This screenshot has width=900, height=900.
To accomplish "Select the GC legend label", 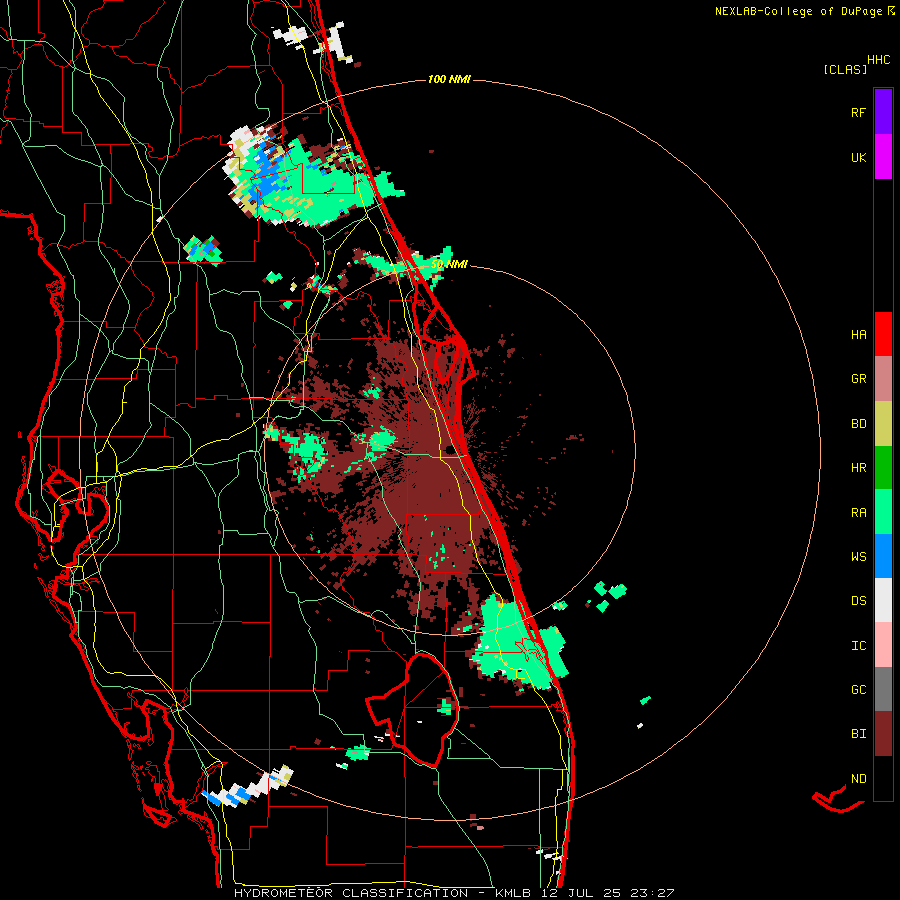I will pyautogui.click(x=858, y=689).
